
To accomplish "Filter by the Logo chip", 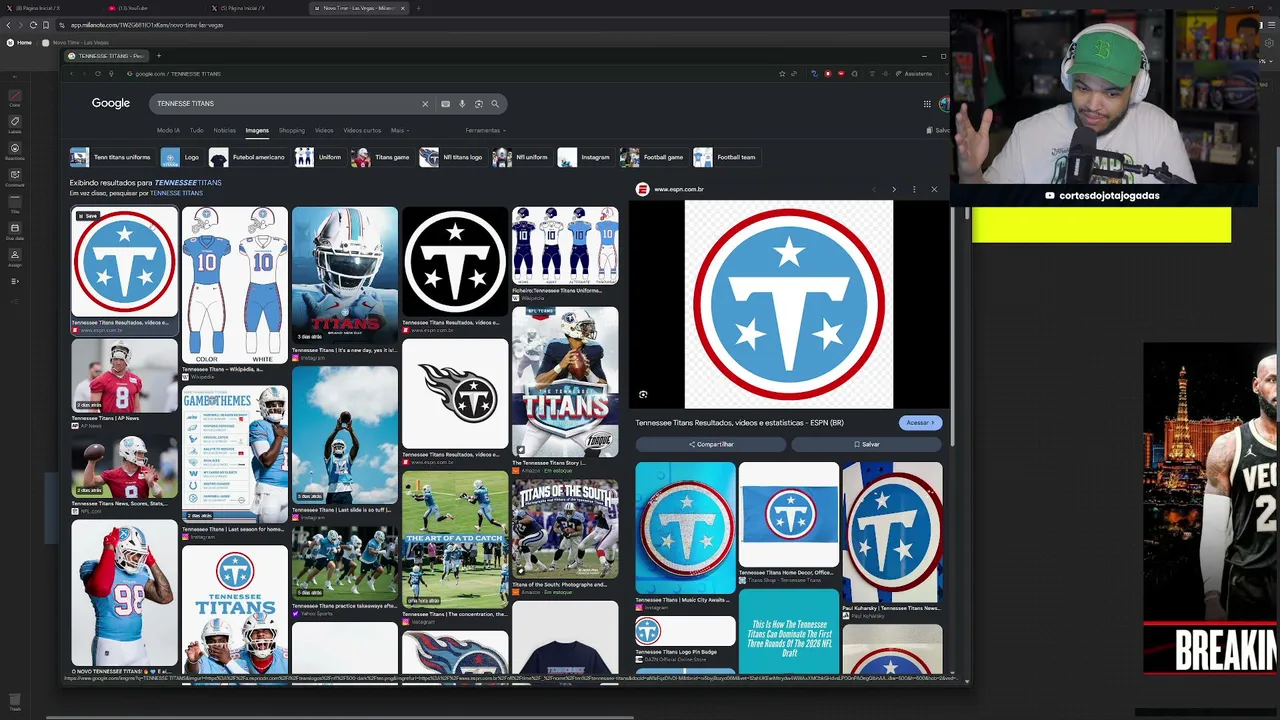I will click(182, 157).
